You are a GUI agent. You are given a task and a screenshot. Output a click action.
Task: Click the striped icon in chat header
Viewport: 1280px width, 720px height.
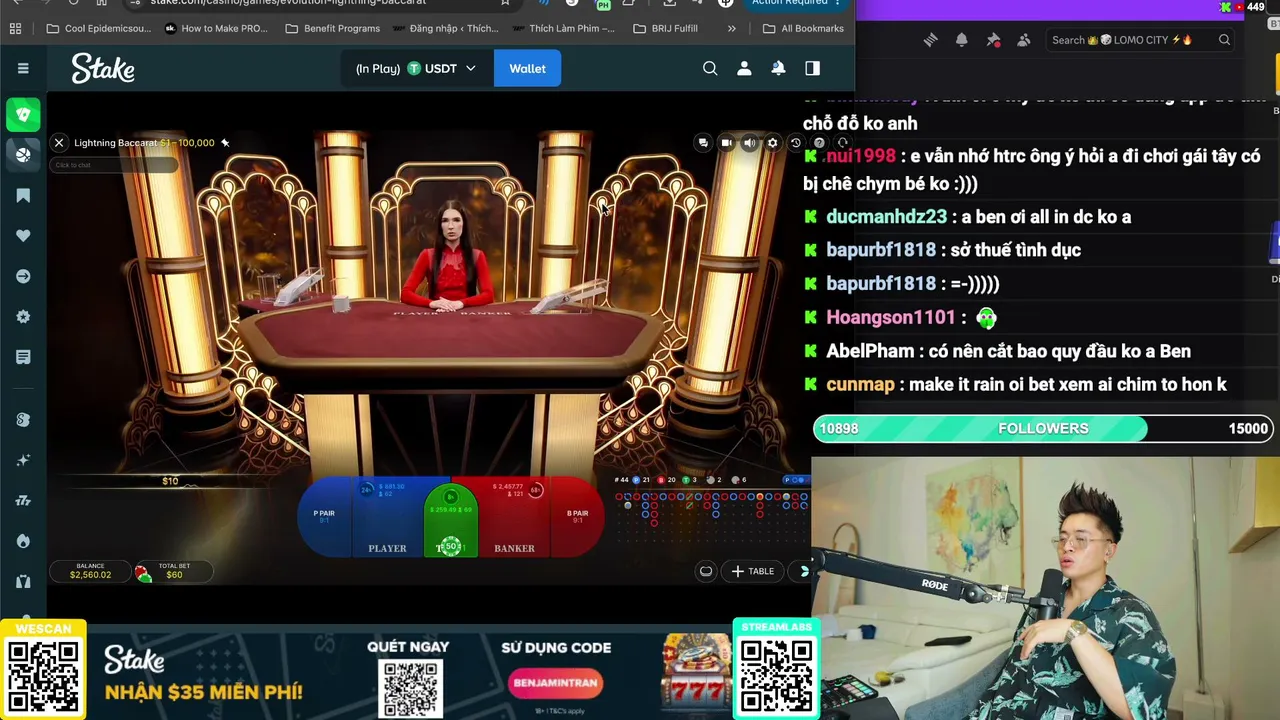[930, 40]
